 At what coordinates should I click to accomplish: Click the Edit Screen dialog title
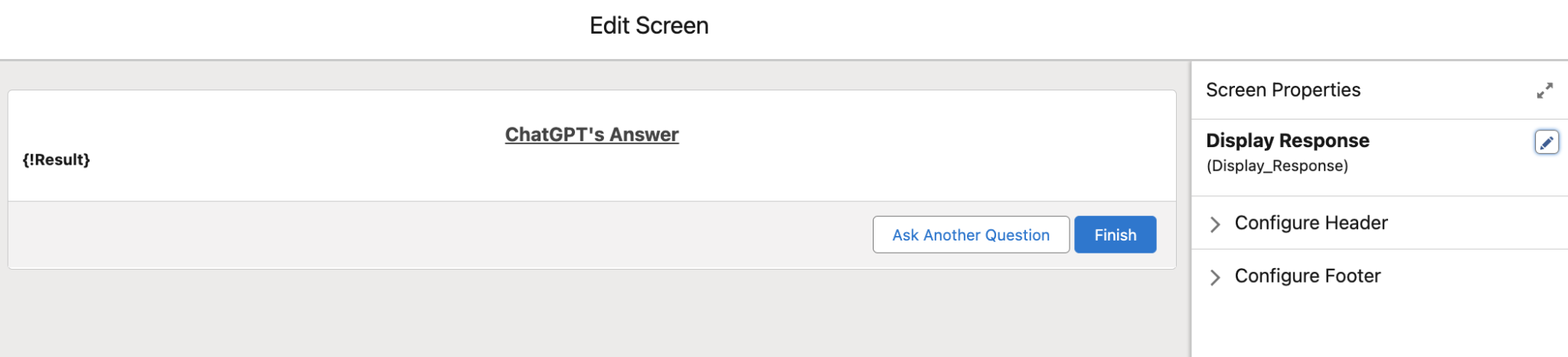coord(648,26)
